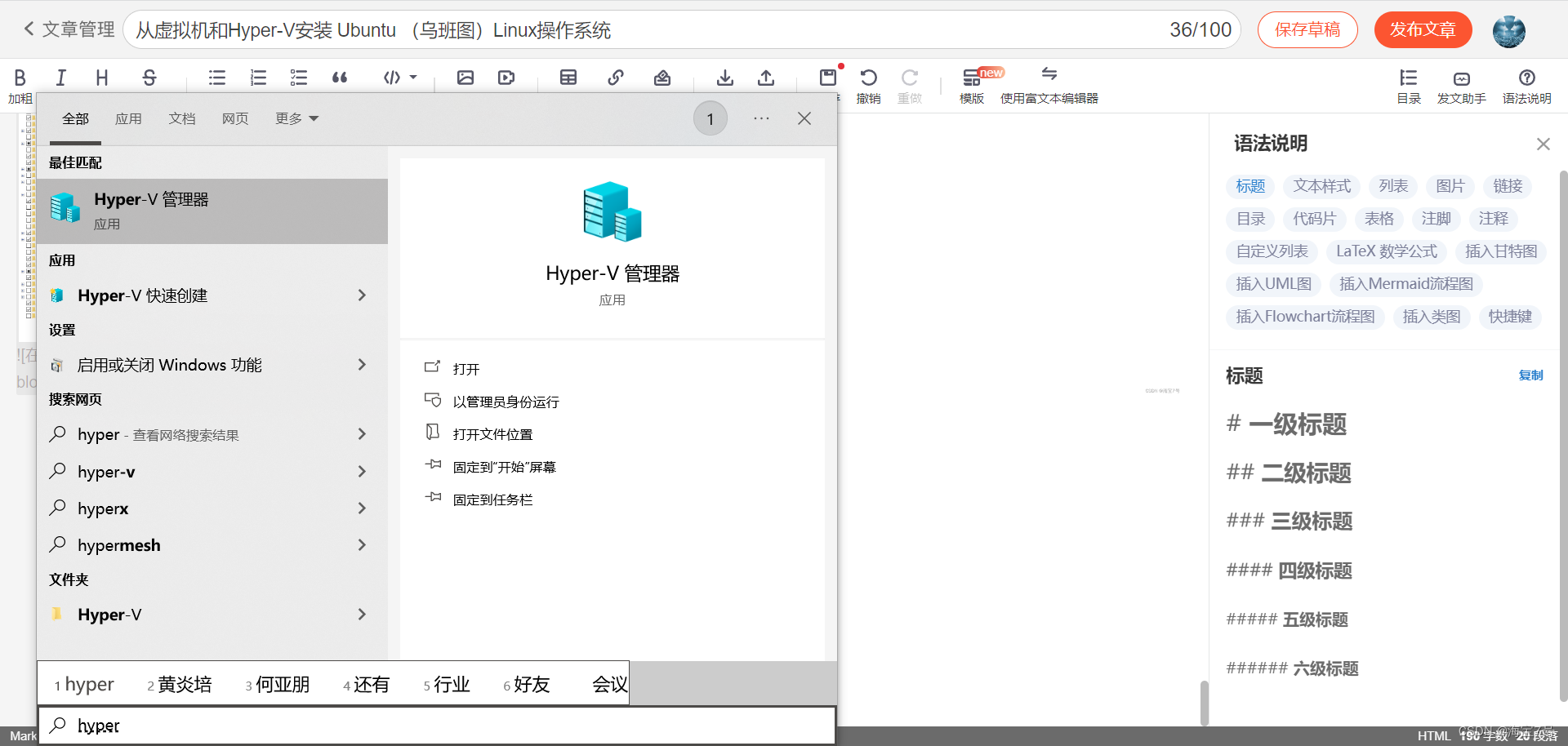The image size is (1568, 746).
Task: Apply italic formatting in editor toolbar
Action: click(x=60, y=78)
